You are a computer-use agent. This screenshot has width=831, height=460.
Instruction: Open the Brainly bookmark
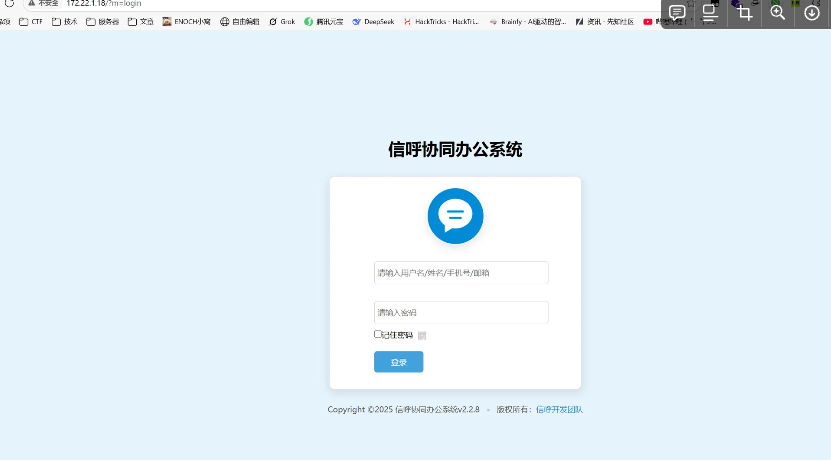(528, 22)
